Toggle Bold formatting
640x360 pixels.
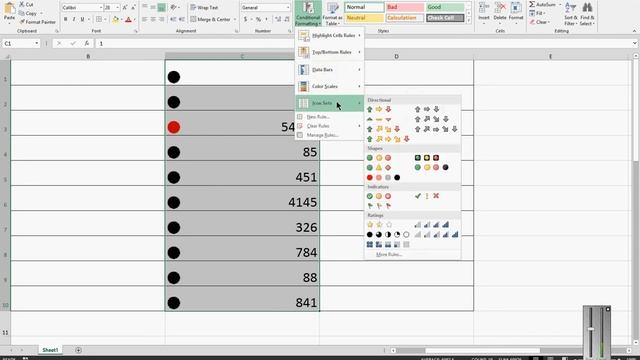(x=65, y=19)
